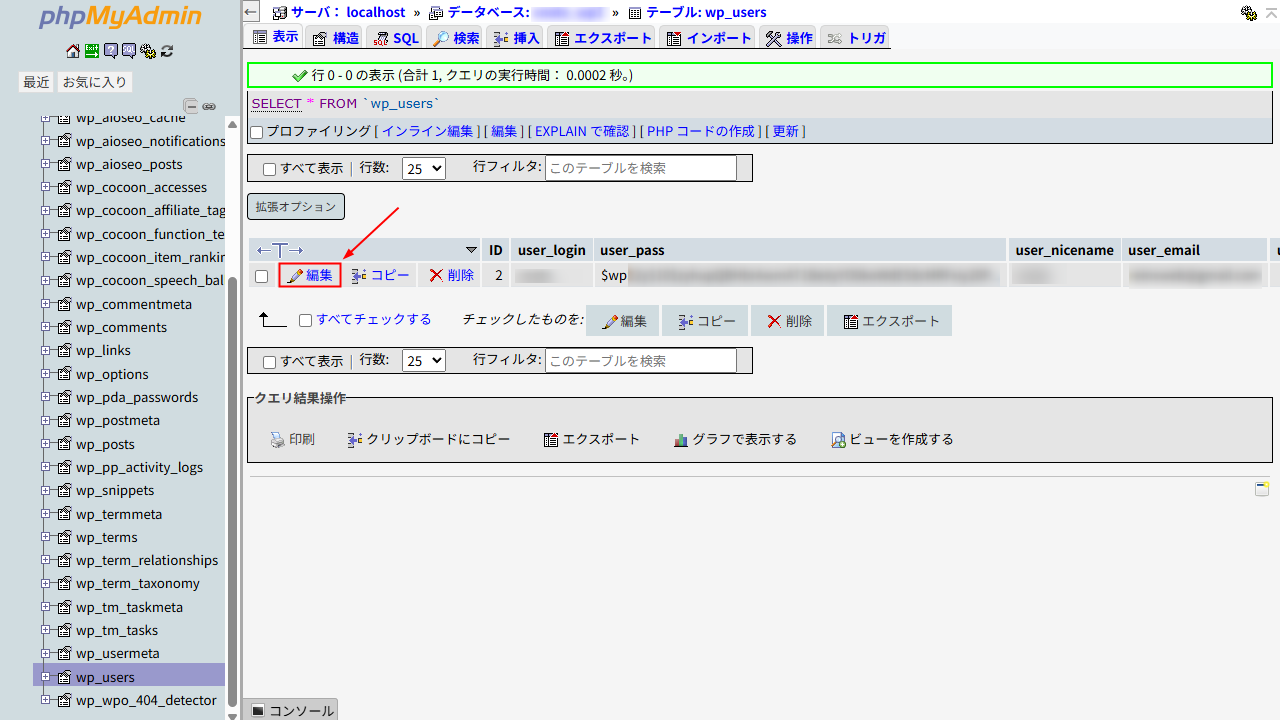The image size is (1280, 720).
Task: Expand the wp_users tree node
Action: pyautogui.click(x=46, y=677)
